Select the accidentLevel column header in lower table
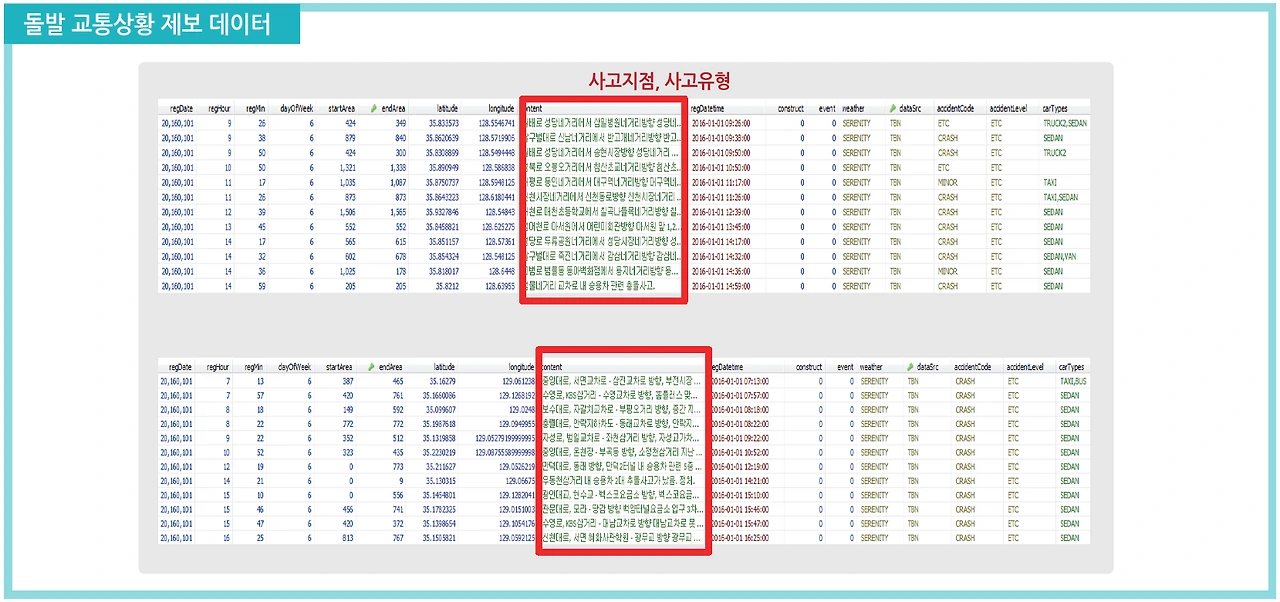The image size is (1280, 602). click(x=1026, y=368)
